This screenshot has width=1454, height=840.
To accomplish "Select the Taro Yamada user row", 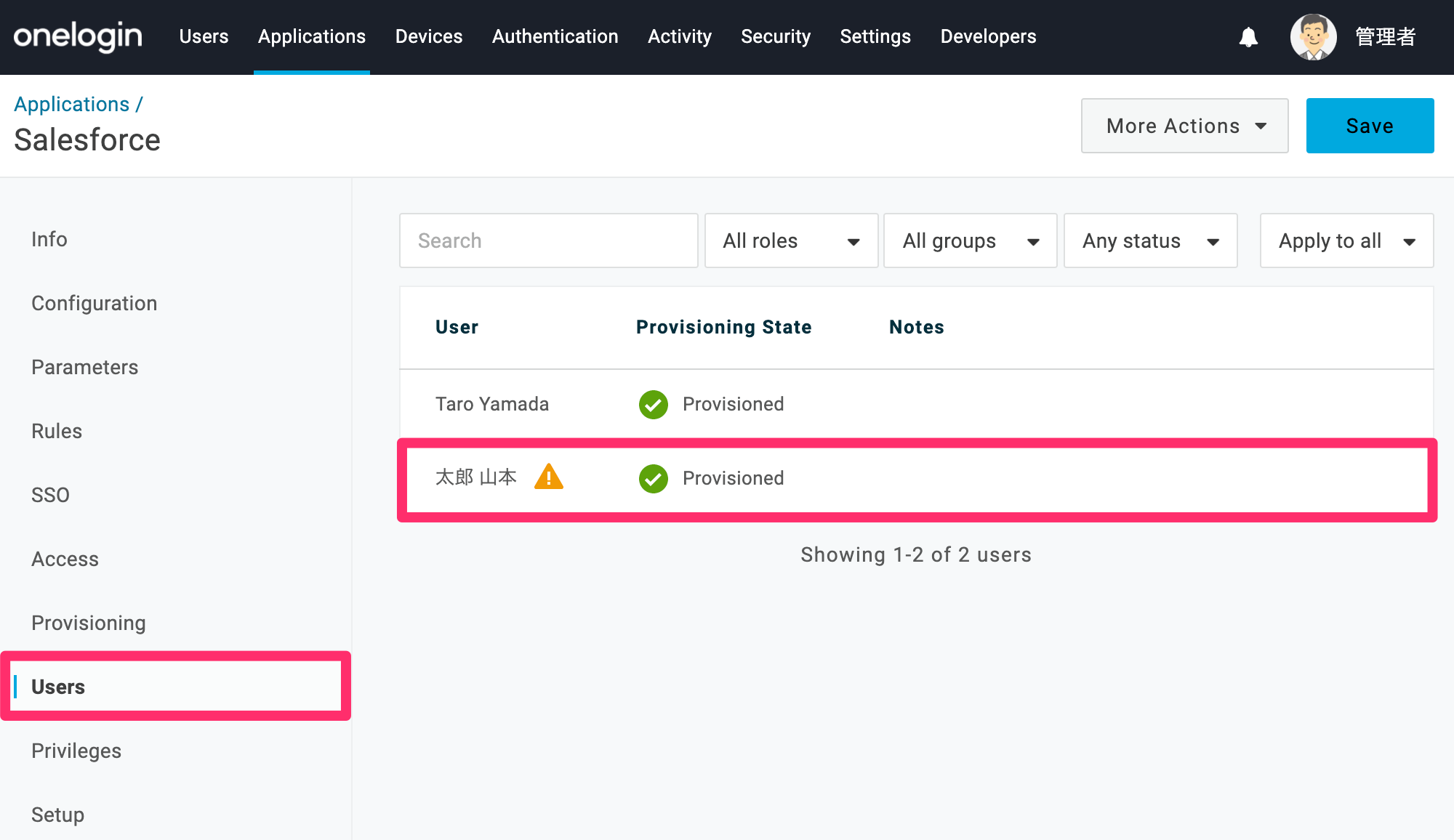I will (916, 405).
